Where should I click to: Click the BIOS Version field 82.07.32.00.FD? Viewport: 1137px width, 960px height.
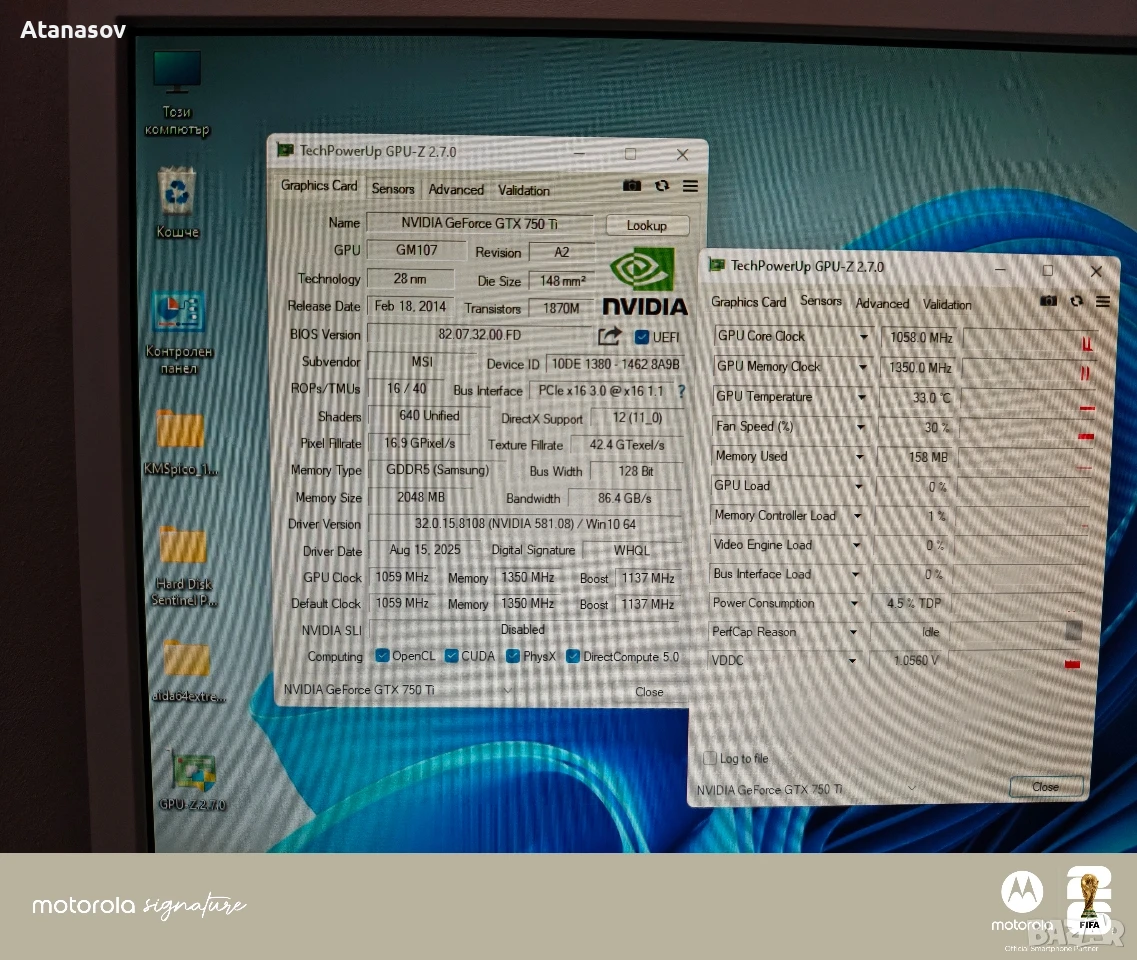[x=480, y=334]
